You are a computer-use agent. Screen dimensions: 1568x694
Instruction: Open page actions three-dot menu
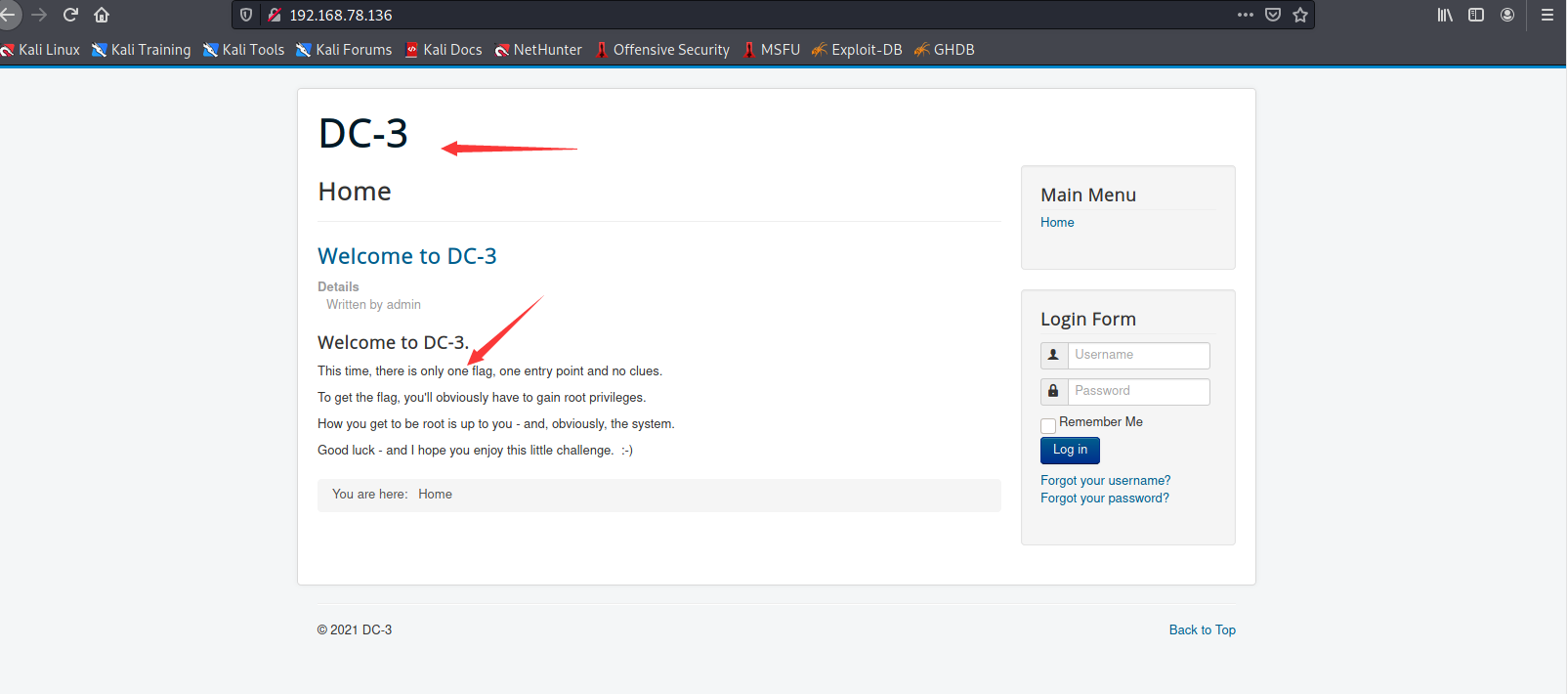1245,15
